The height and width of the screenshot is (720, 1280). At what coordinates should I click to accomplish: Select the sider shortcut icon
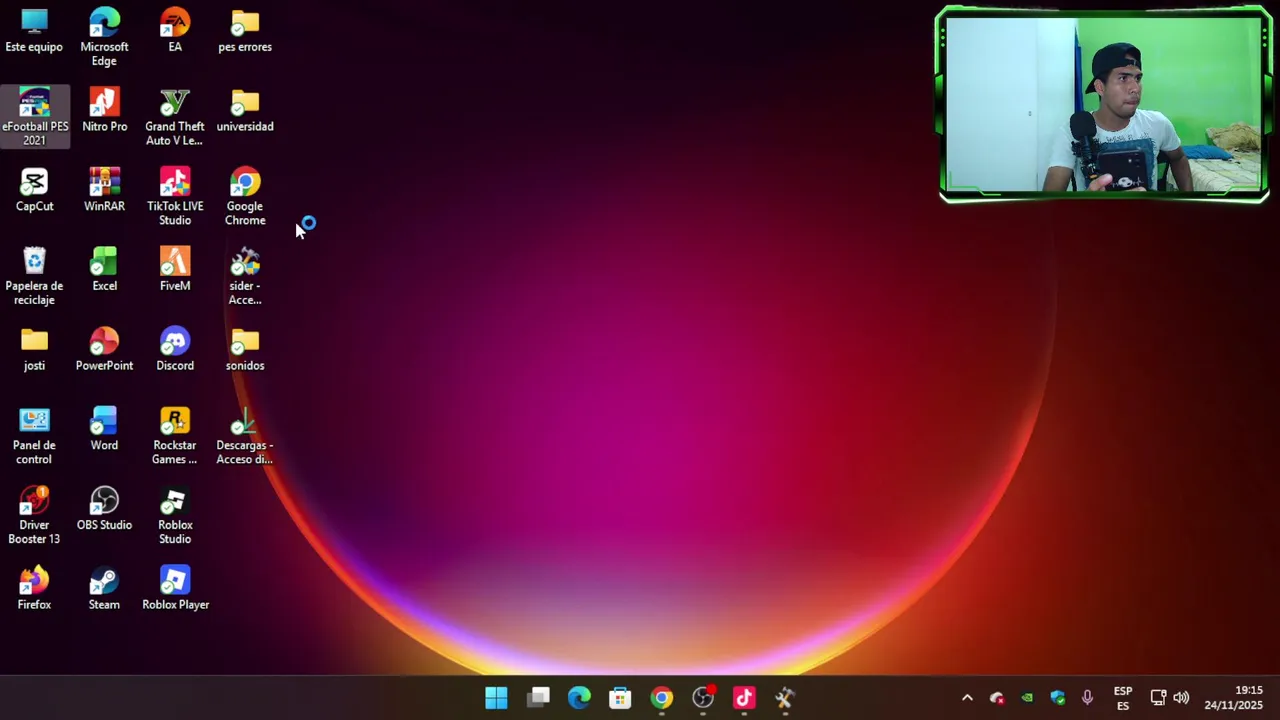tap(245, 276)
